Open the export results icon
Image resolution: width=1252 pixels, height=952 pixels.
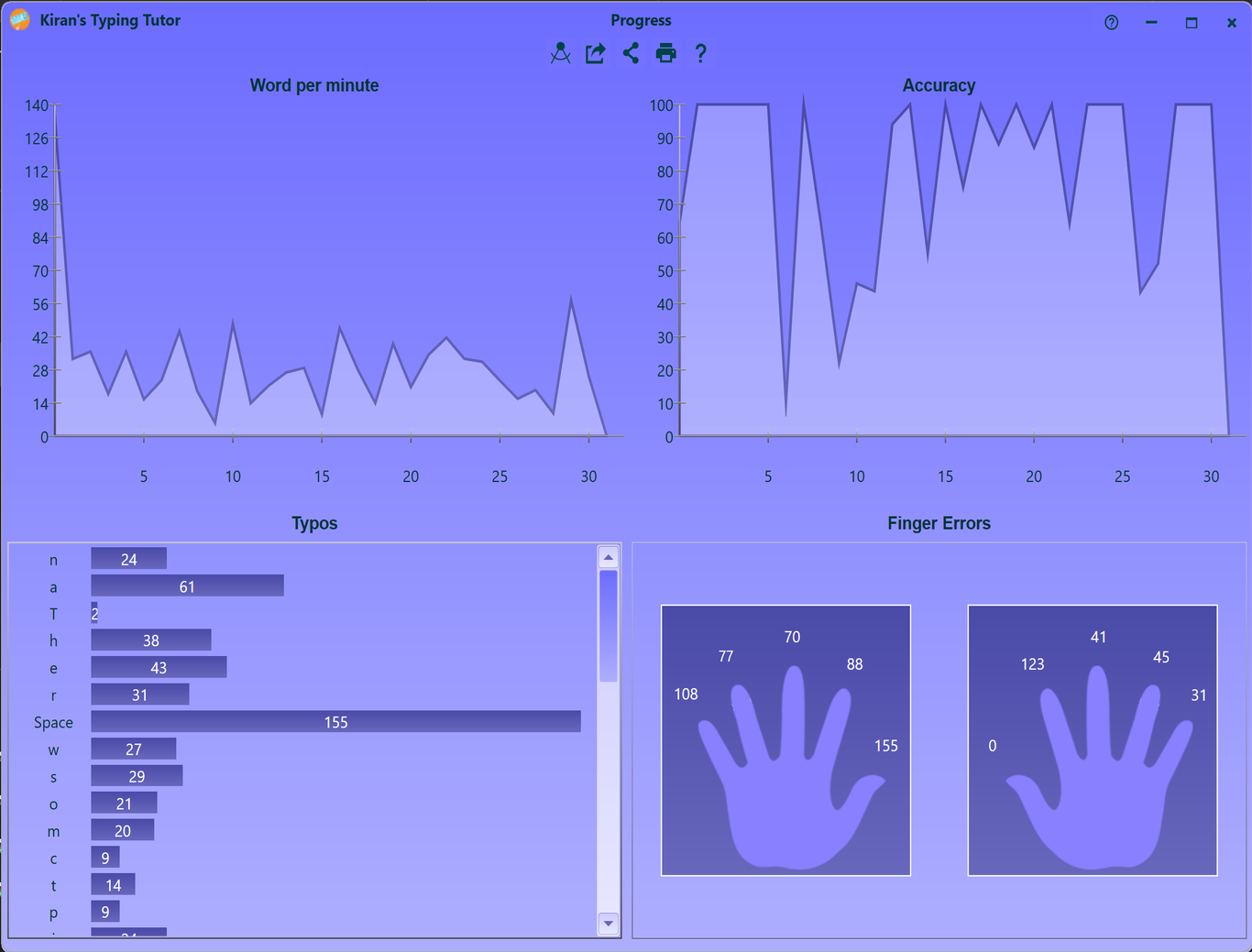click(x=595, y=53)
